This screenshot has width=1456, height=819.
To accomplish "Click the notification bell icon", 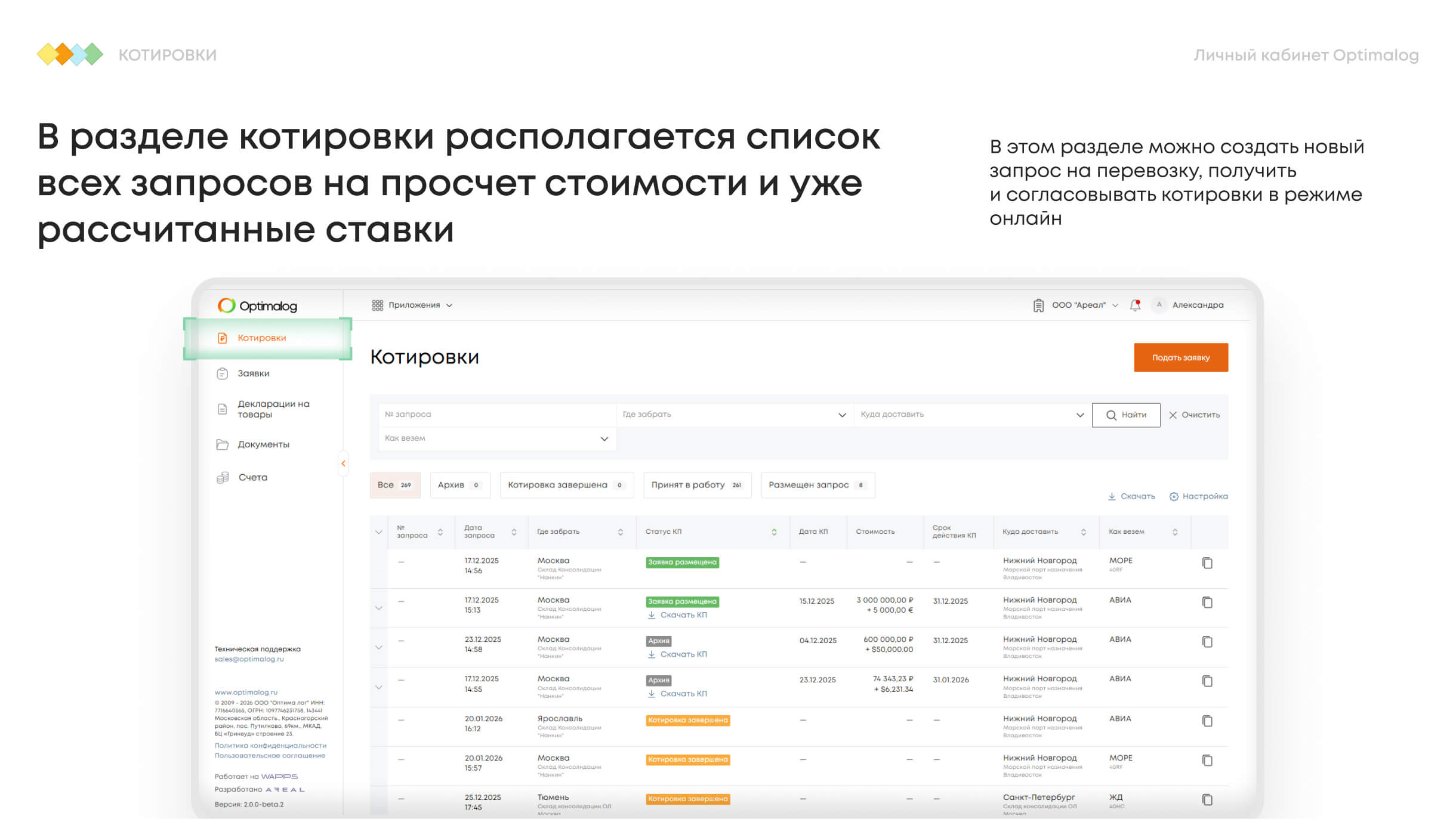I will click(1134, 305).
